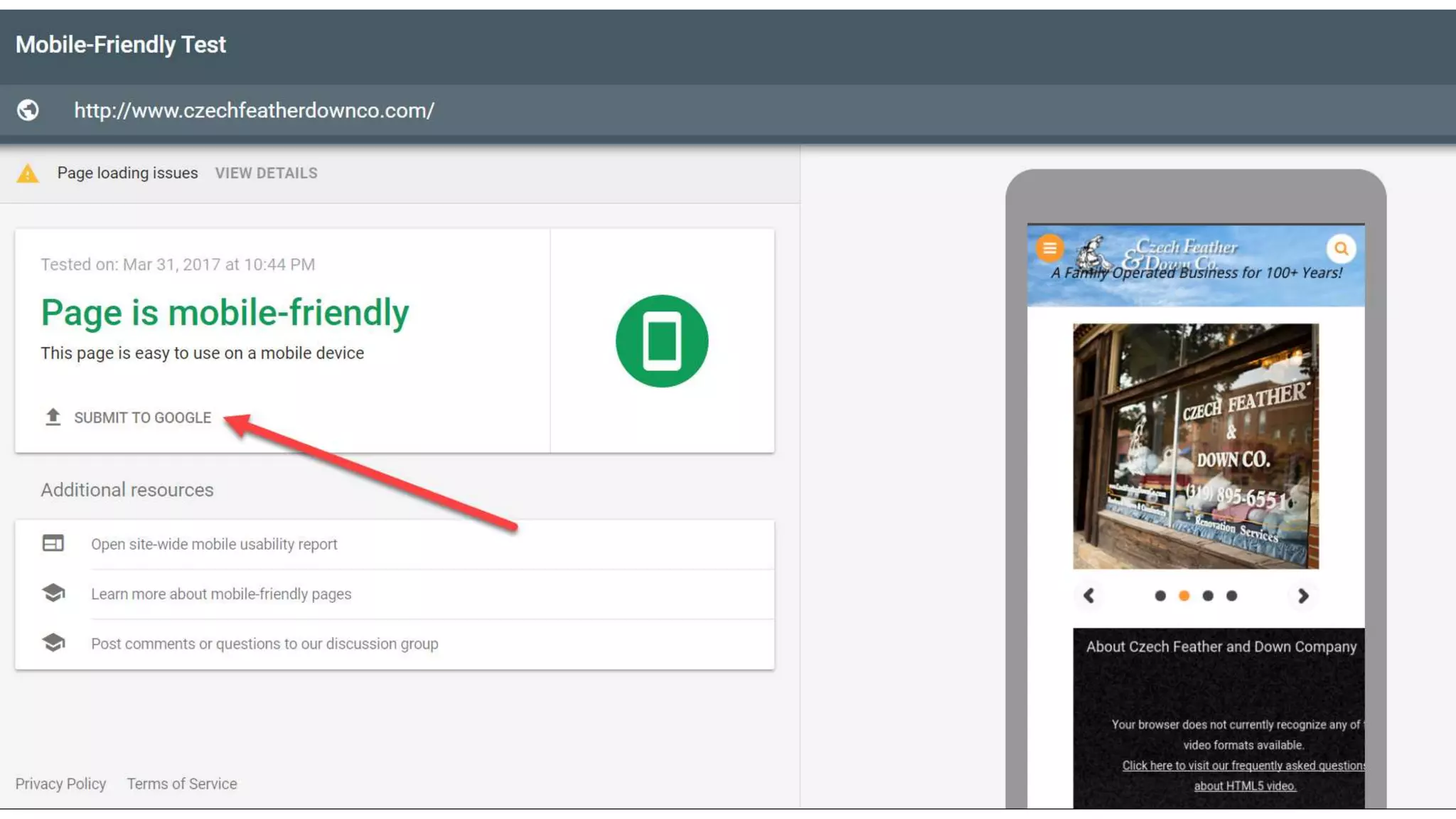Screen dimensions: 1456x819
Task: Click VIEW DETAILS for page loading issues
Action: (266, 173)
